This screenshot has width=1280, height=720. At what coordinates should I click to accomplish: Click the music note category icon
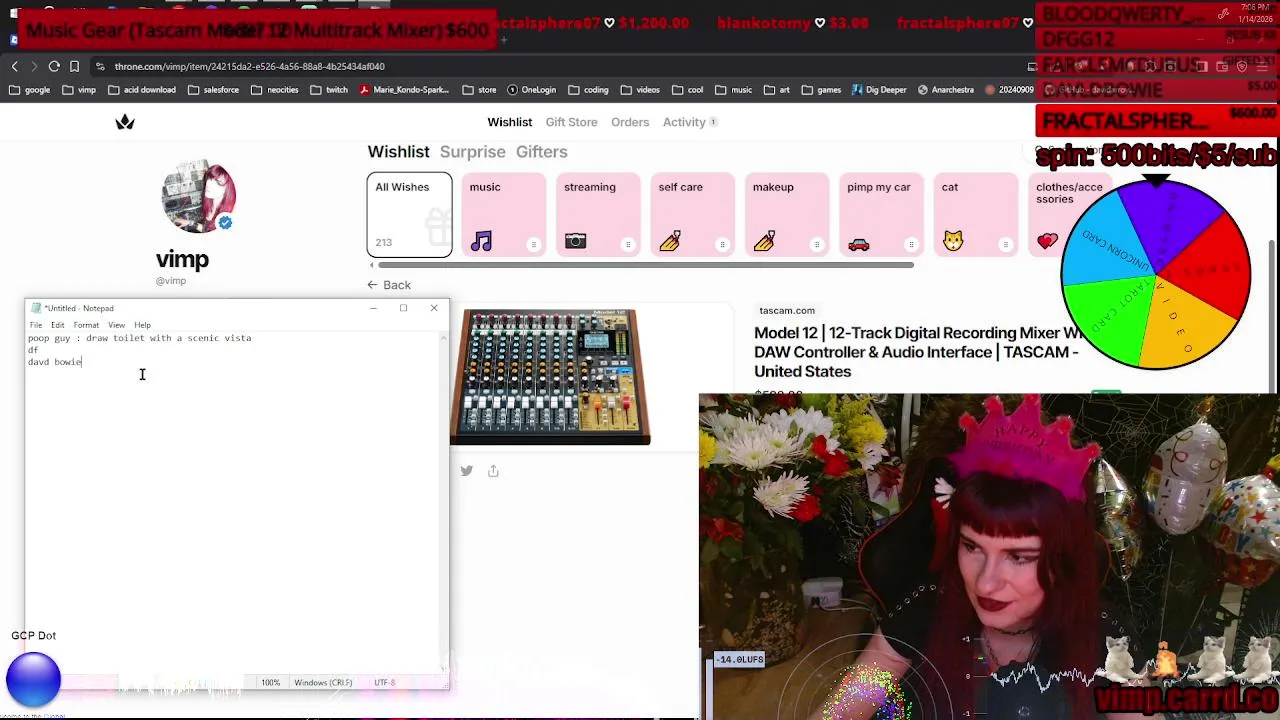[482, 241]
